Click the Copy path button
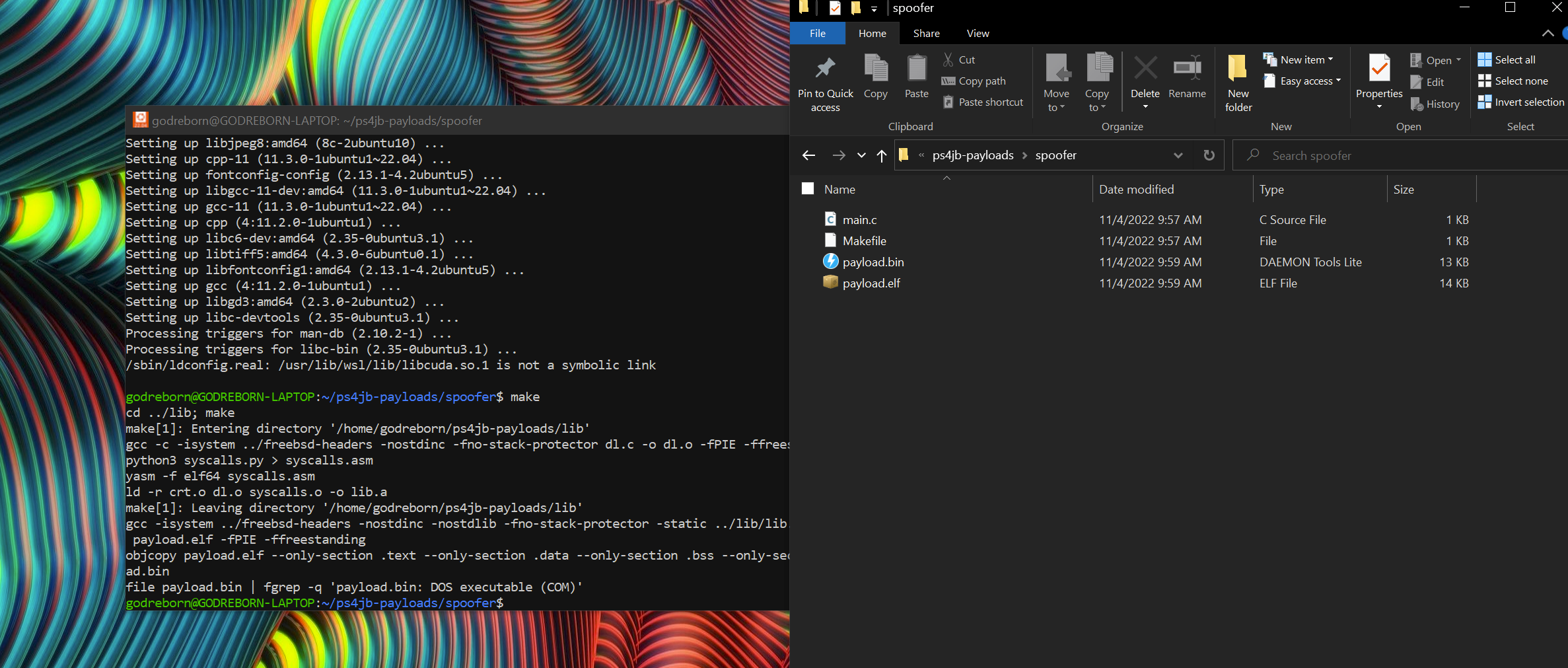The width and height of the screenshot is (1568, 668). (x=974, y=81)
